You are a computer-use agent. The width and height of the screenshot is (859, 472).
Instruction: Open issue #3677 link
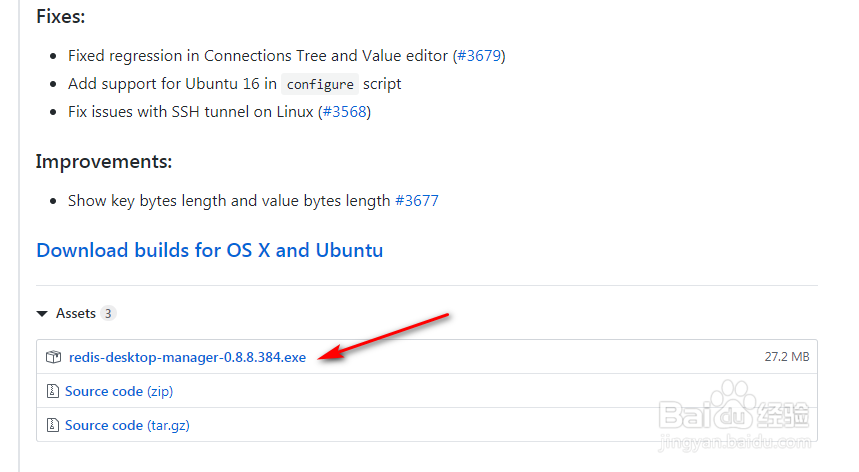point(416,200)
